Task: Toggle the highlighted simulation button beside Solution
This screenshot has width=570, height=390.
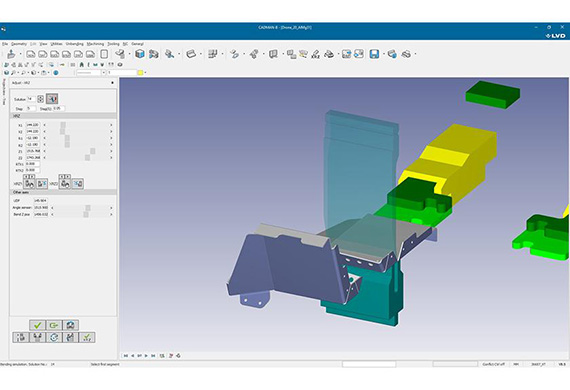Action: coord(52,98)
